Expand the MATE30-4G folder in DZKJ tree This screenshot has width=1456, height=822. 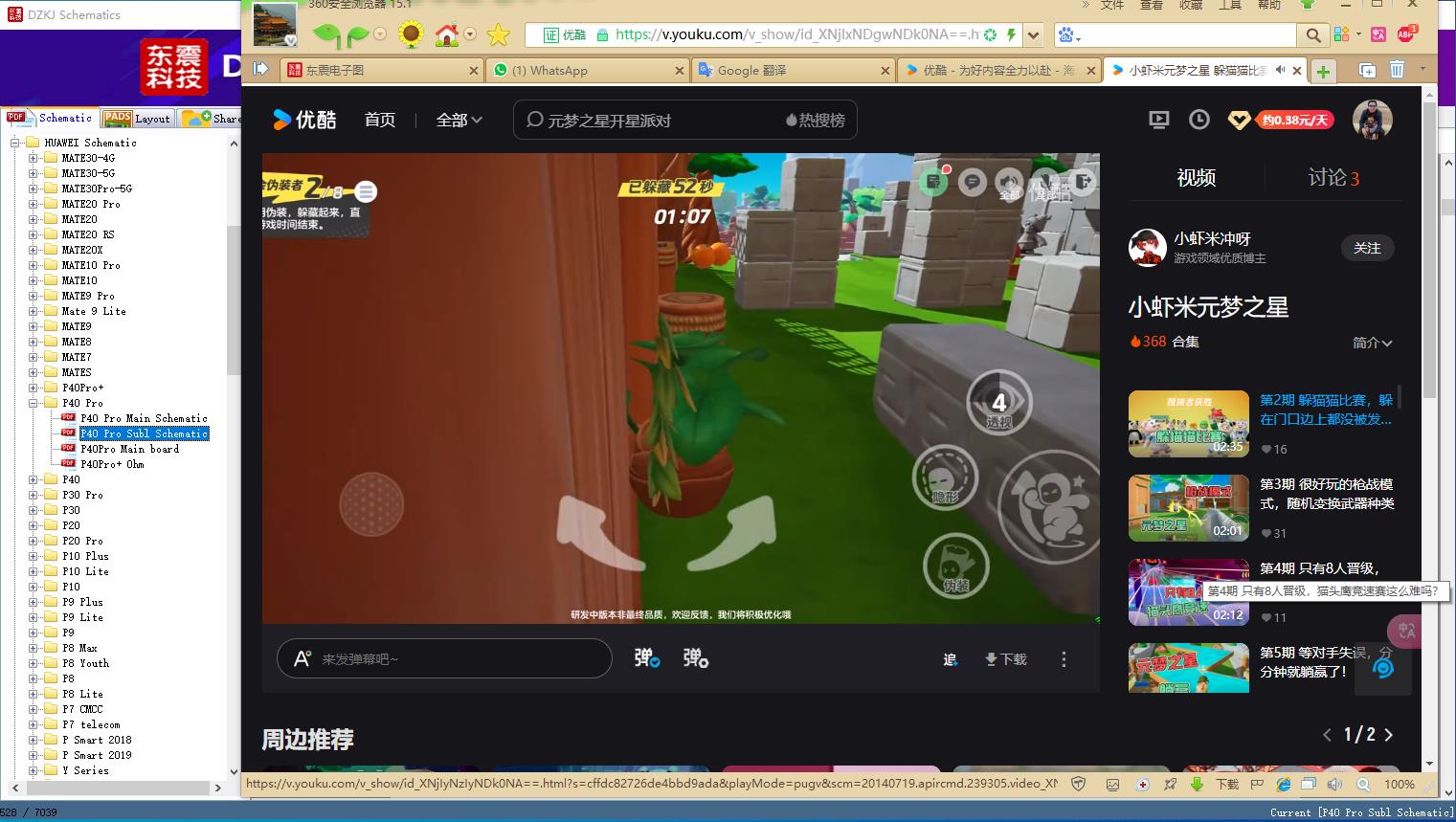[33, 158]
